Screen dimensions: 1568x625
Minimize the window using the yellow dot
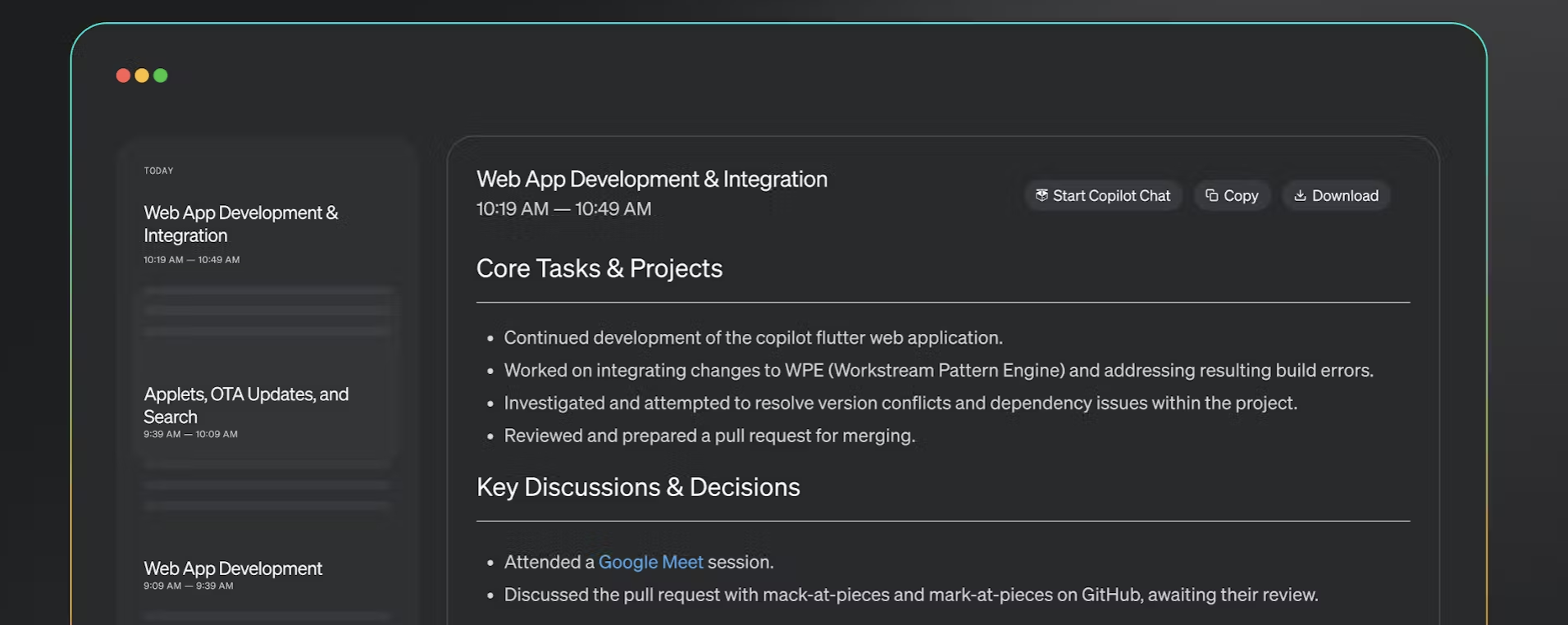(142, 75)
